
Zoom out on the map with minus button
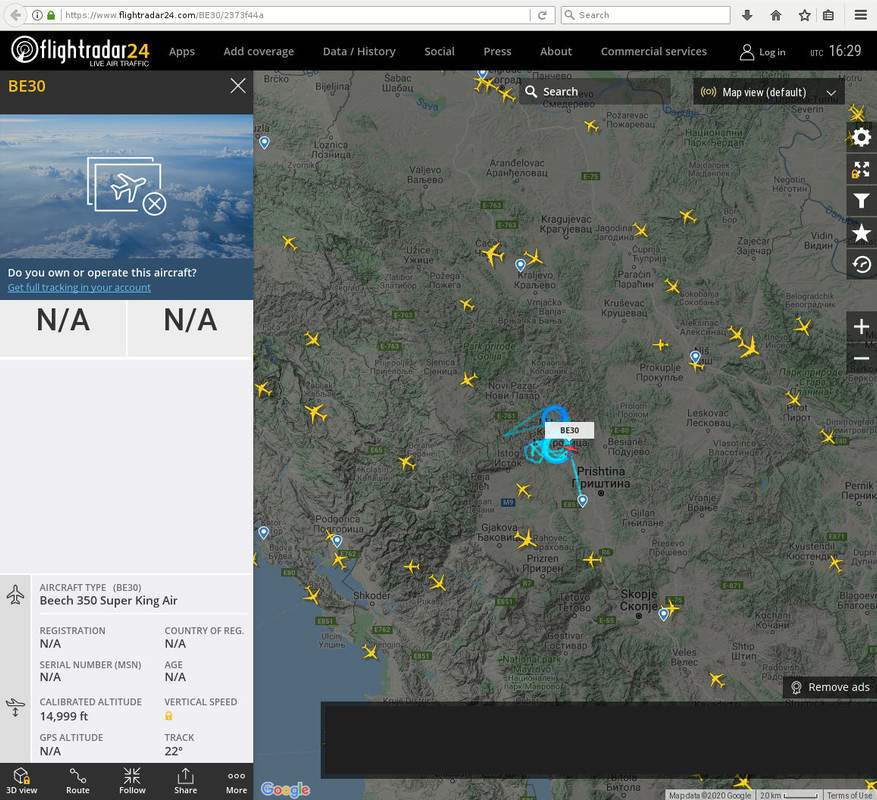[x=861, y=358]
